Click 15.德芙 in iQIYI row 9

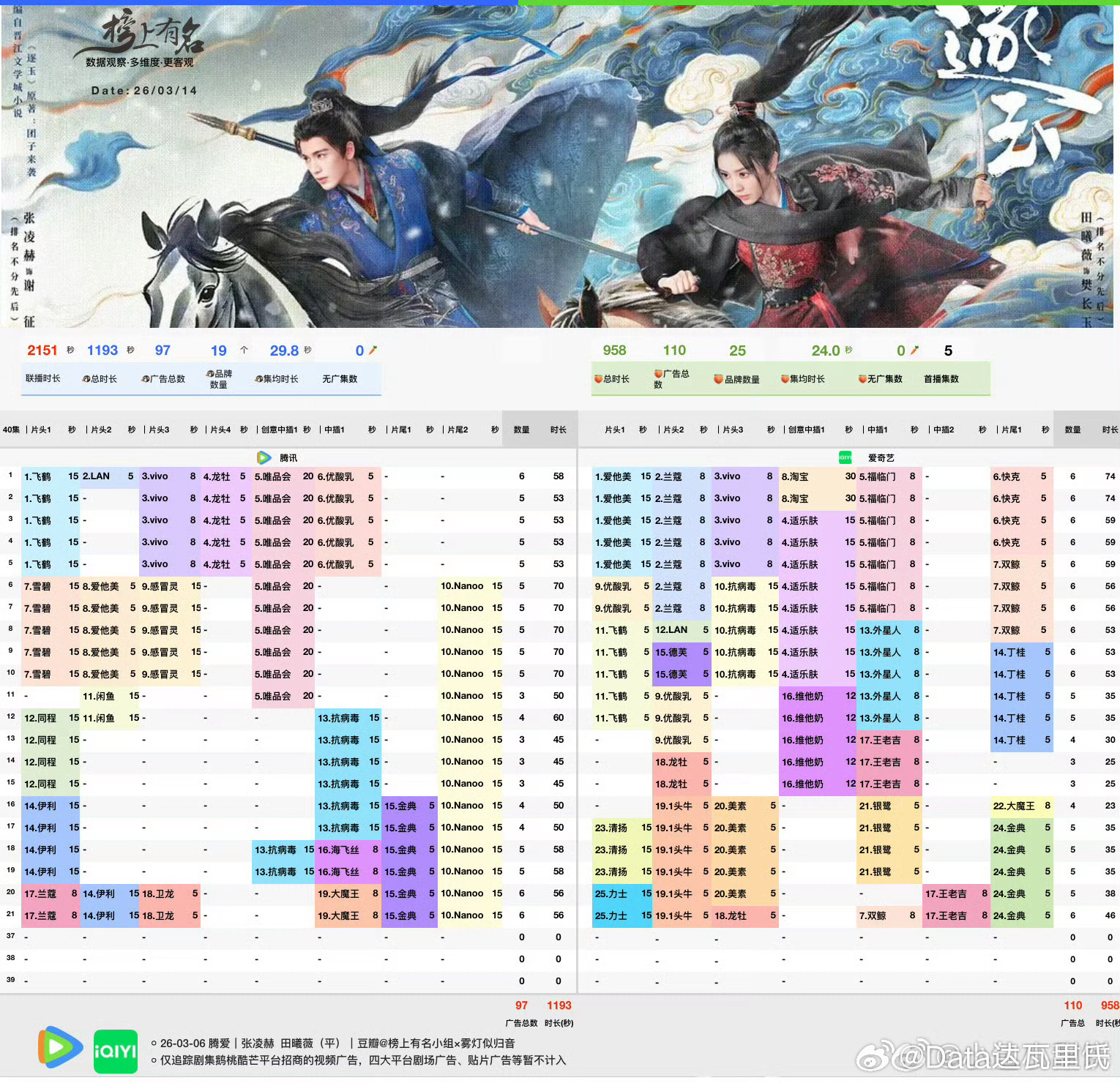click(x=671, y=652)
